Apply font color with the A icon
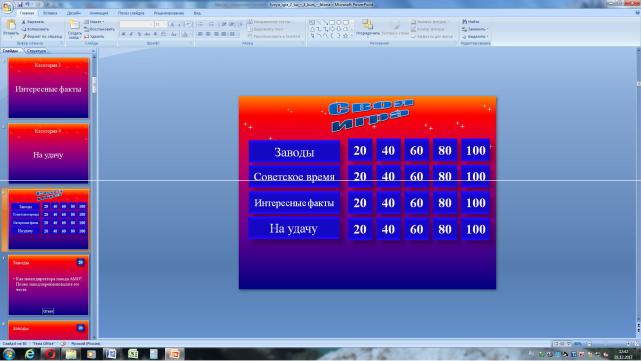Viewport: 641px width, 361px height. coord(185,34)
